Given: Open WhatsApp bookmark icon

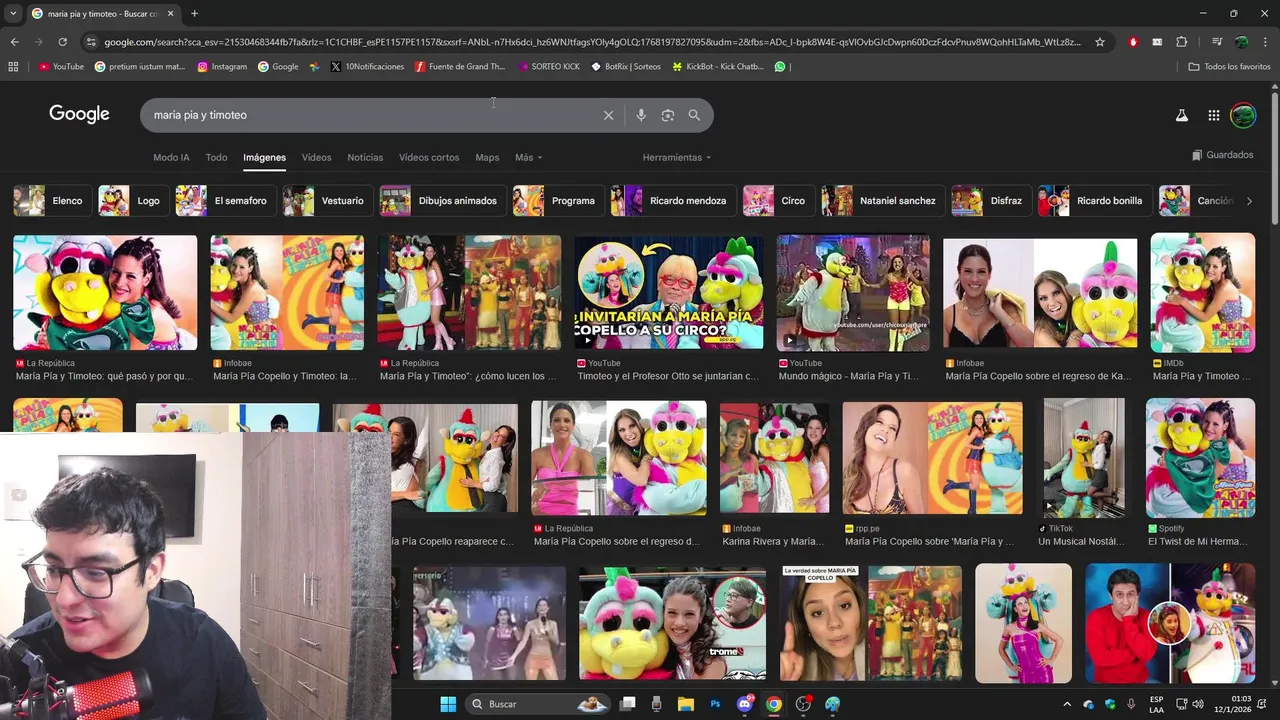Looking at the screenshot, I should (780, 67).
